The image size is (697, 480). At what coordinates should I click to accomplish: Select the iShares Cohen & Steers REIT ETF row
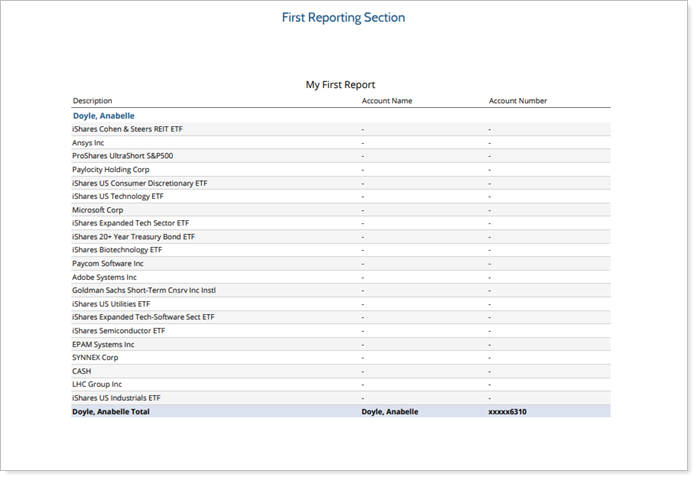127,130
